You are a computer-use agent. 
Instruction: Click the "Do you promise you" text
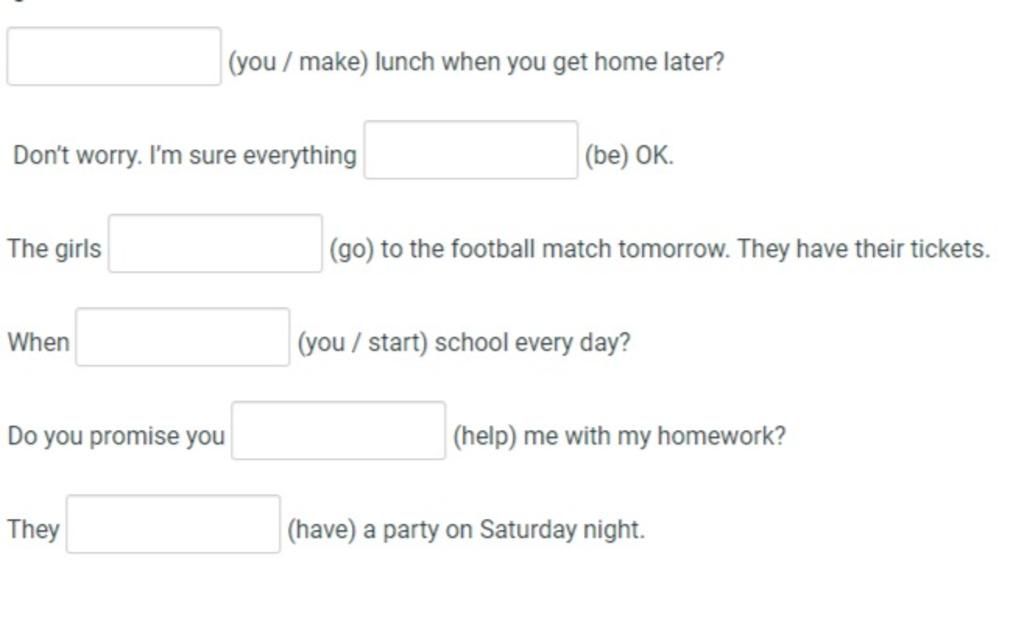116,436
